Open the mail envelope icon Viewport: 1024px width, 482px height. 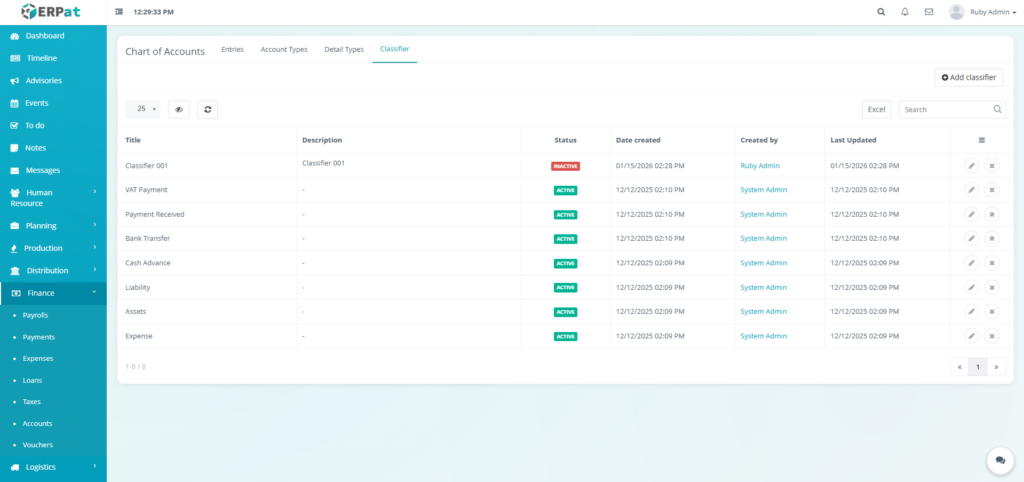(x=929, y=12)
